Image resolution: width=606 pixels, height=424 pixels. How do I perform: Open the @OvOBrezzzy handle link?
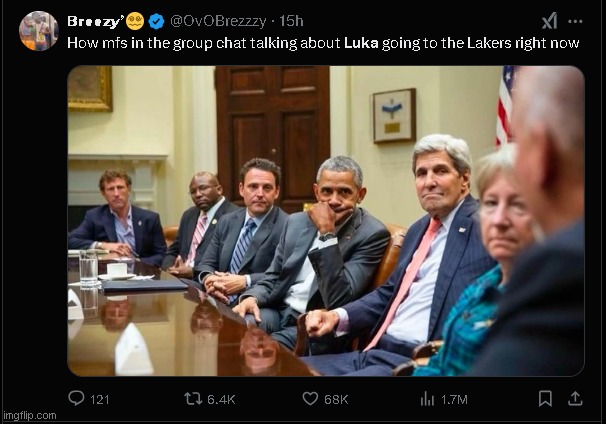point(218,21)
